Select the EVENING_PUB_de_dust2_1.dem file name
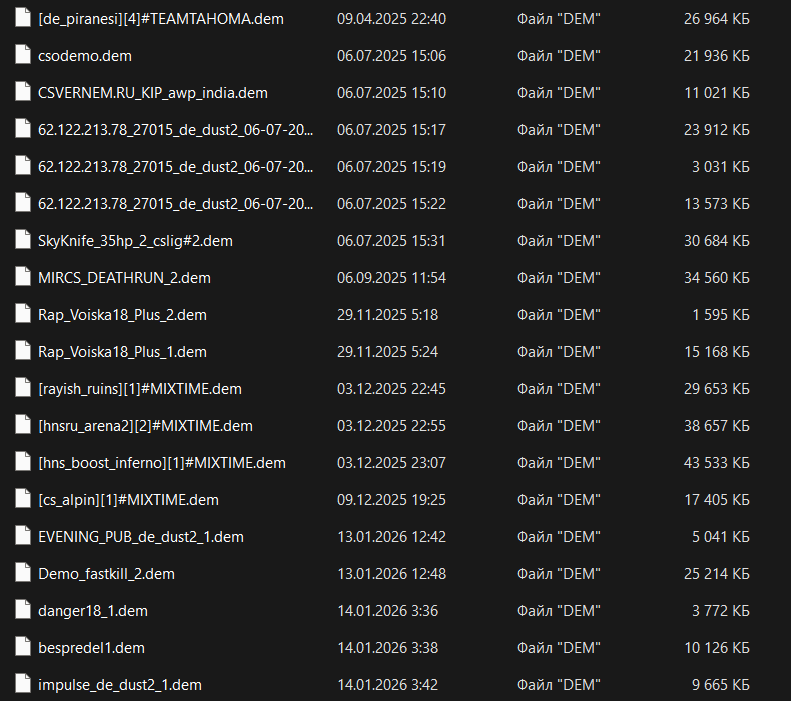This screenshot has height=701, width=791. tap(140, 537)
